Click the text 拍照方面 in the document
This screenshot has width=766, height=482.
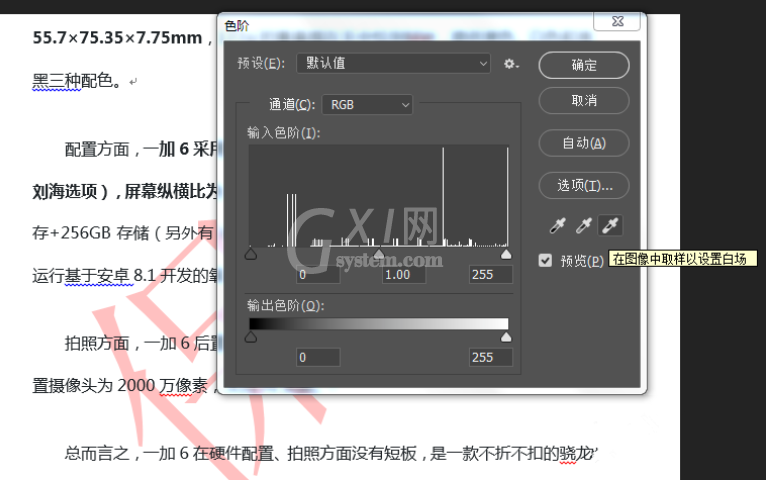pos(97,343)
